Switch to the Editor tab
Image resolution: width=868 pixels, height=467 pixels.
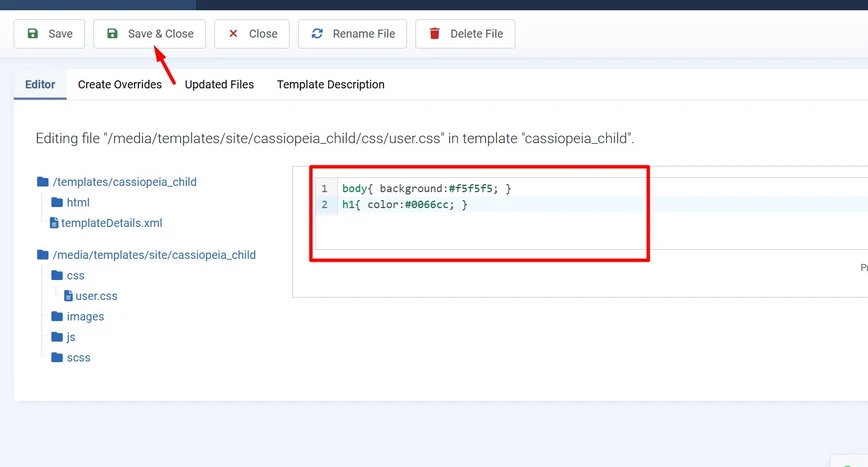tap(40, 85)
